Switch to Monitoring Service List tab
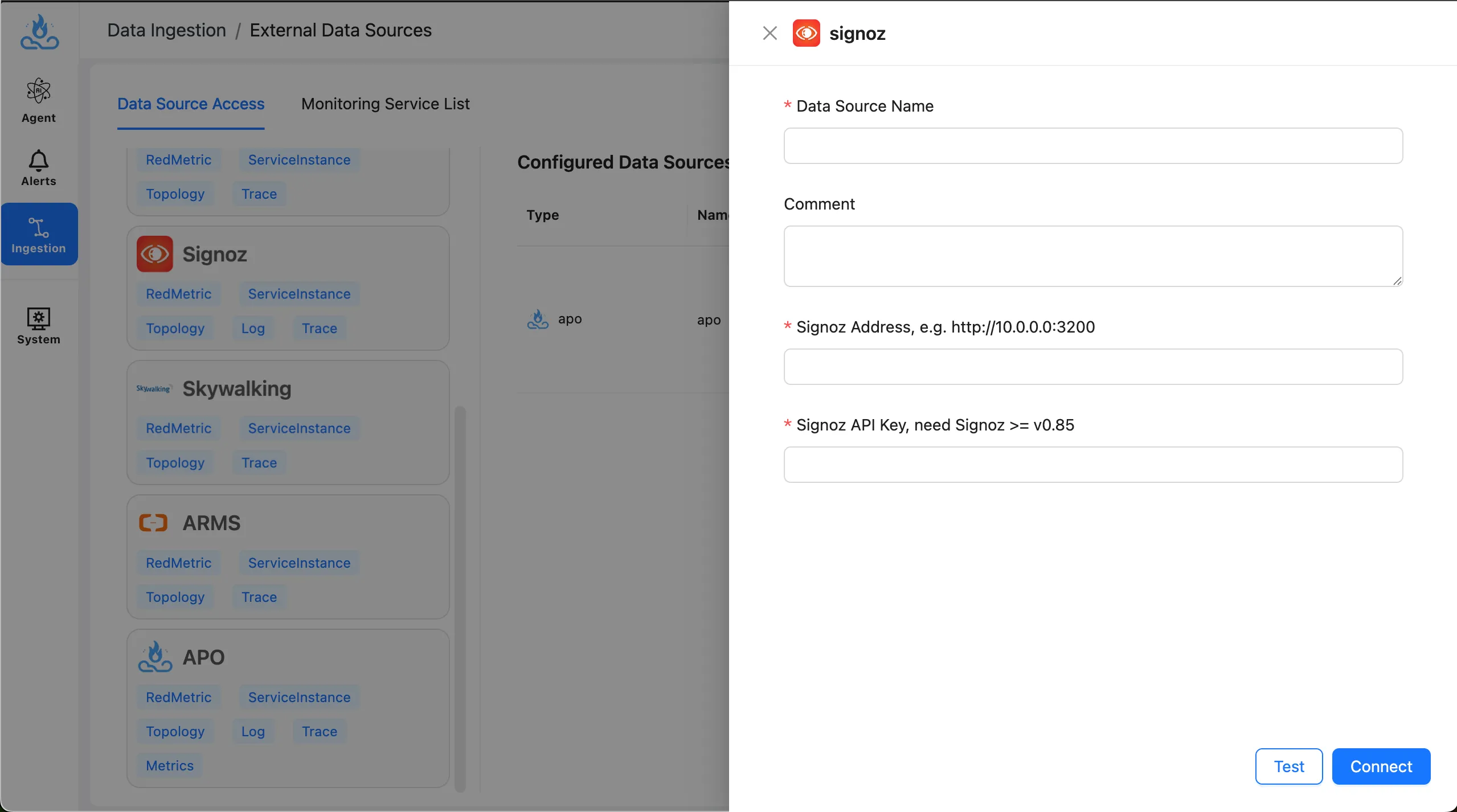Viewport: 1457px width, 812px height. click(385, 104)
